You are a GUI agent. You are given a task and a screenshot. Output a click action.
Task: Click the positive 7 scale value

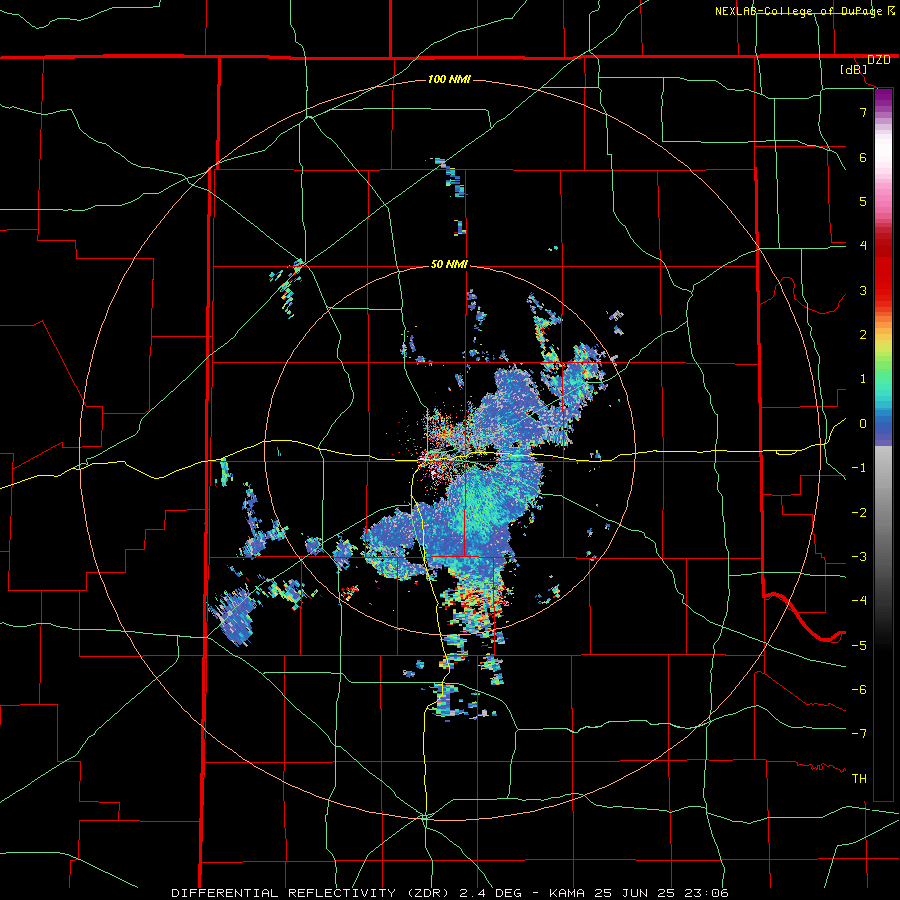click(863, 112)
